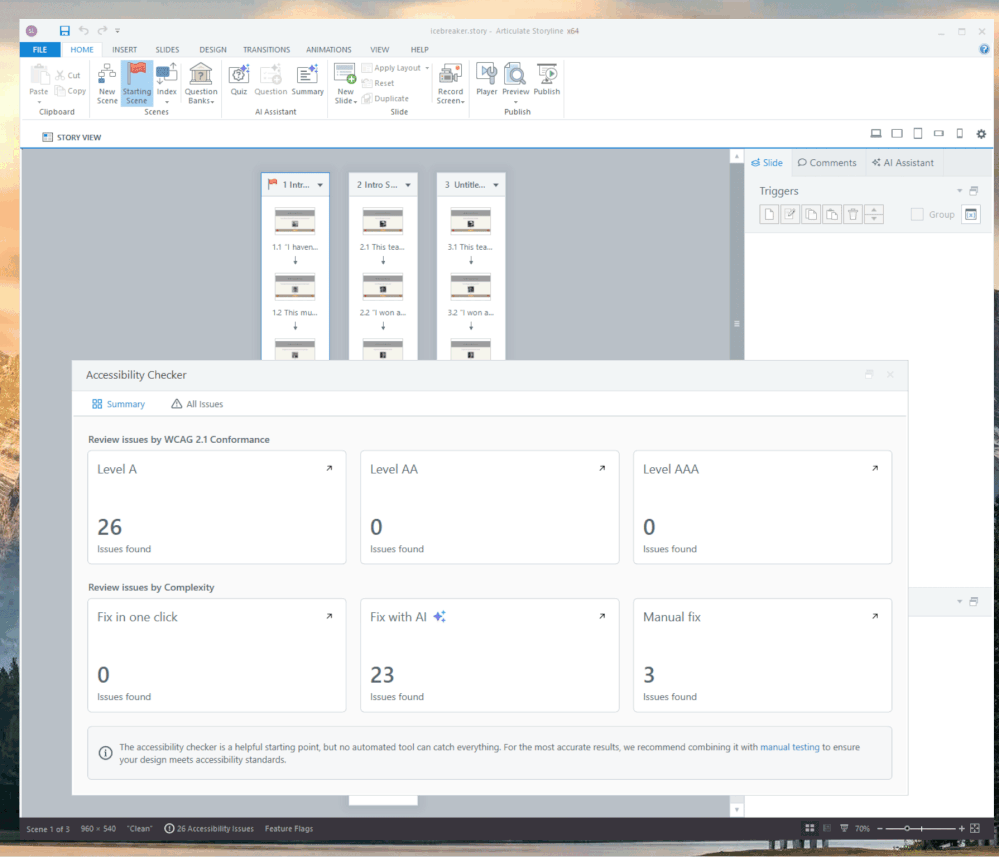Follow the manual testing link
The width and height of the screenshot is (999, 857).
[x=789, y=747]
